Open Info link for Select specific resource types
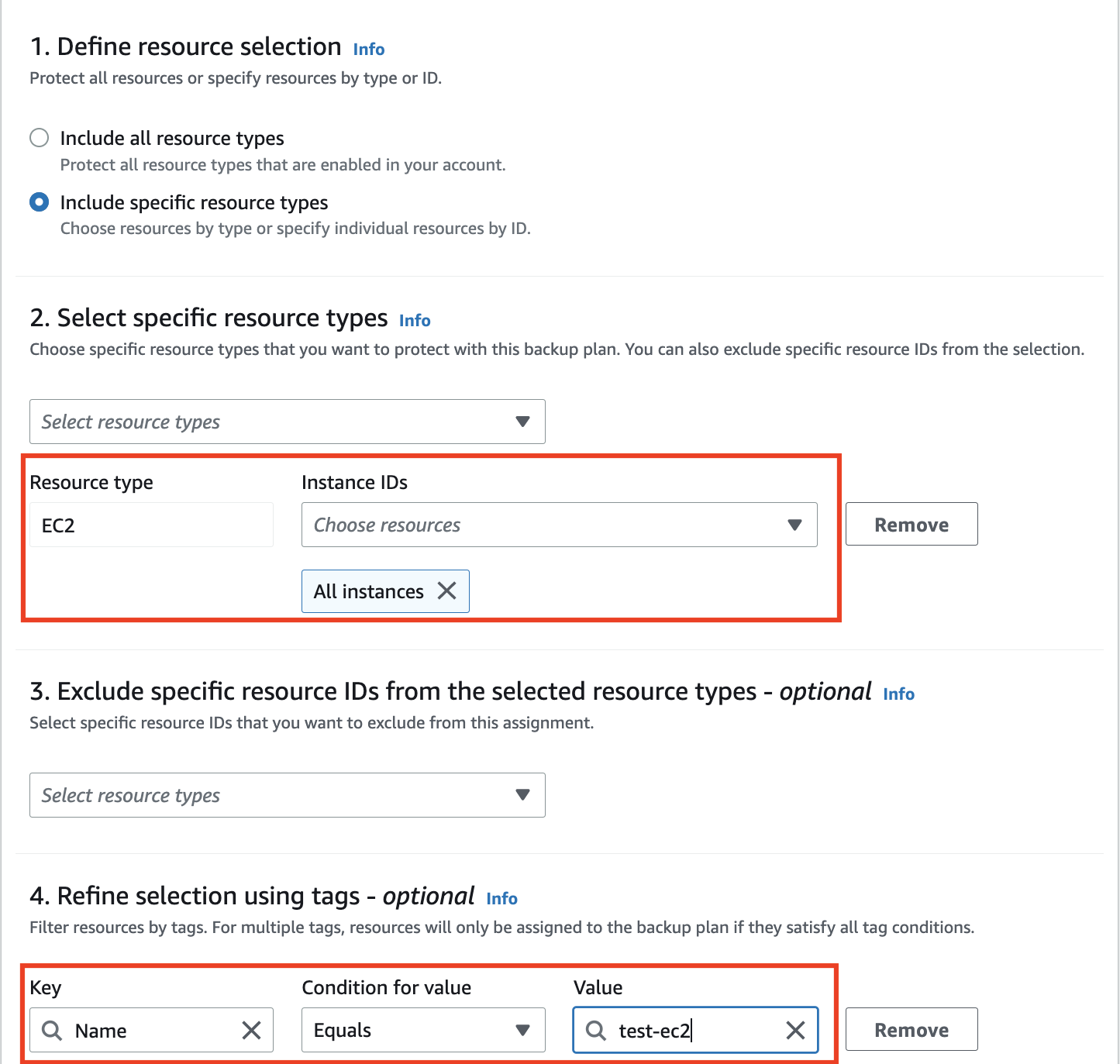 click(415, 321)
